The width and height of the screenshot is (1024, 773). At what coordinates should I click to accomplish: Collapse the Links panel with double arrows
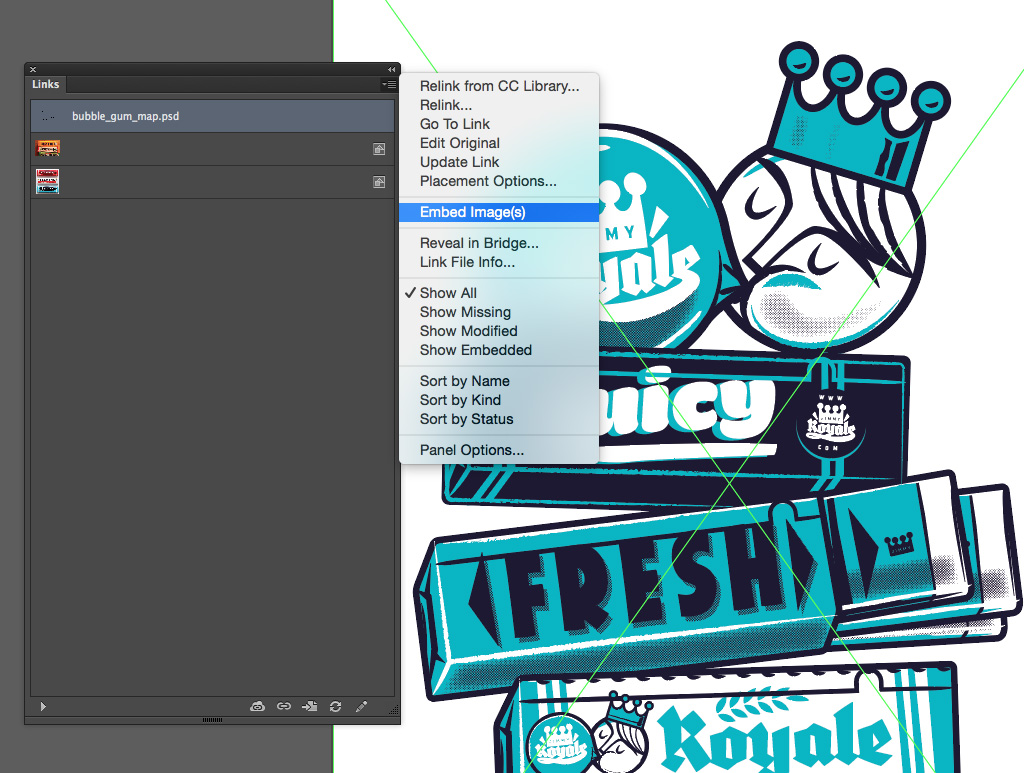click(x=392, y=69)
